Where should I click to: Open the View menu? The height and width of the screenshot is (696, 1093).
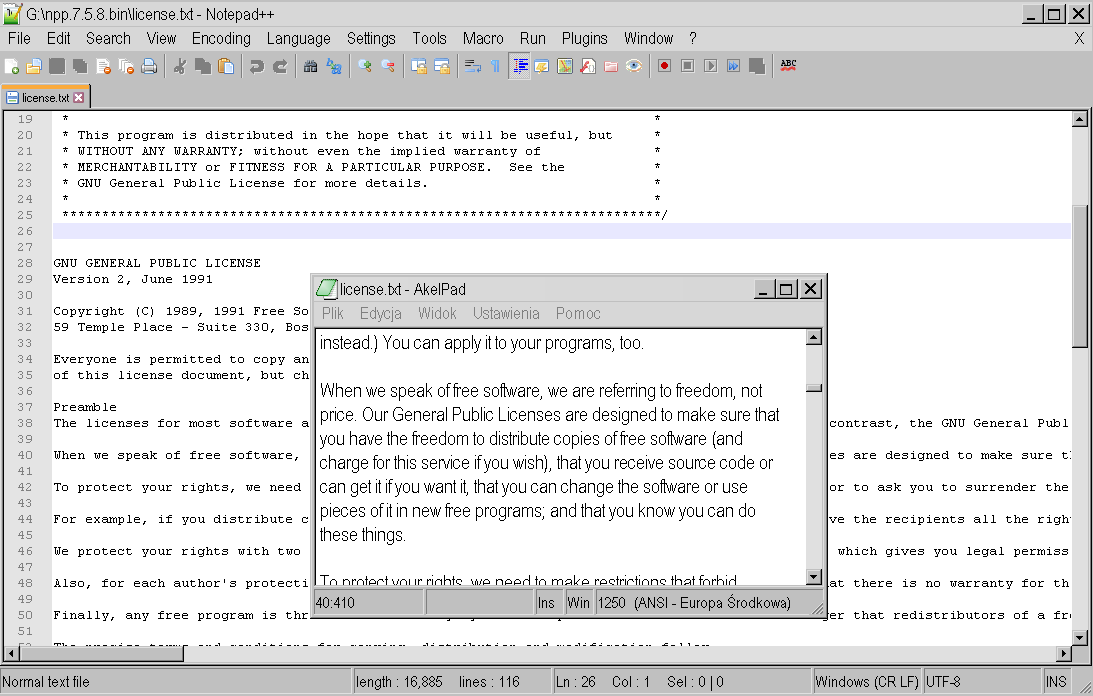click(x=161, y=38)
